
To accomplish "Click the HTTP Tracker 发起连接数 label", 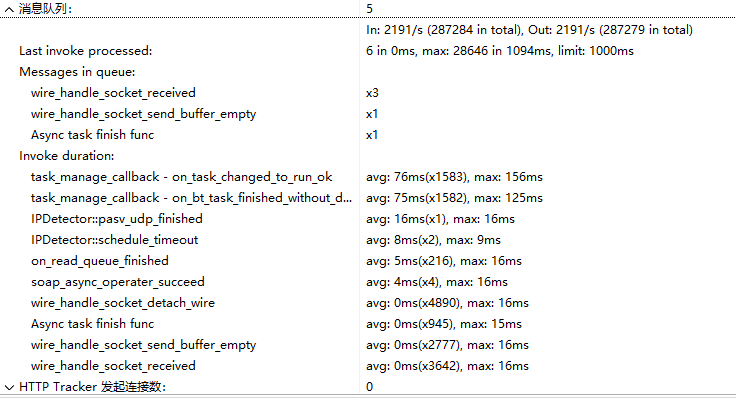I will (x=92, y=387).
